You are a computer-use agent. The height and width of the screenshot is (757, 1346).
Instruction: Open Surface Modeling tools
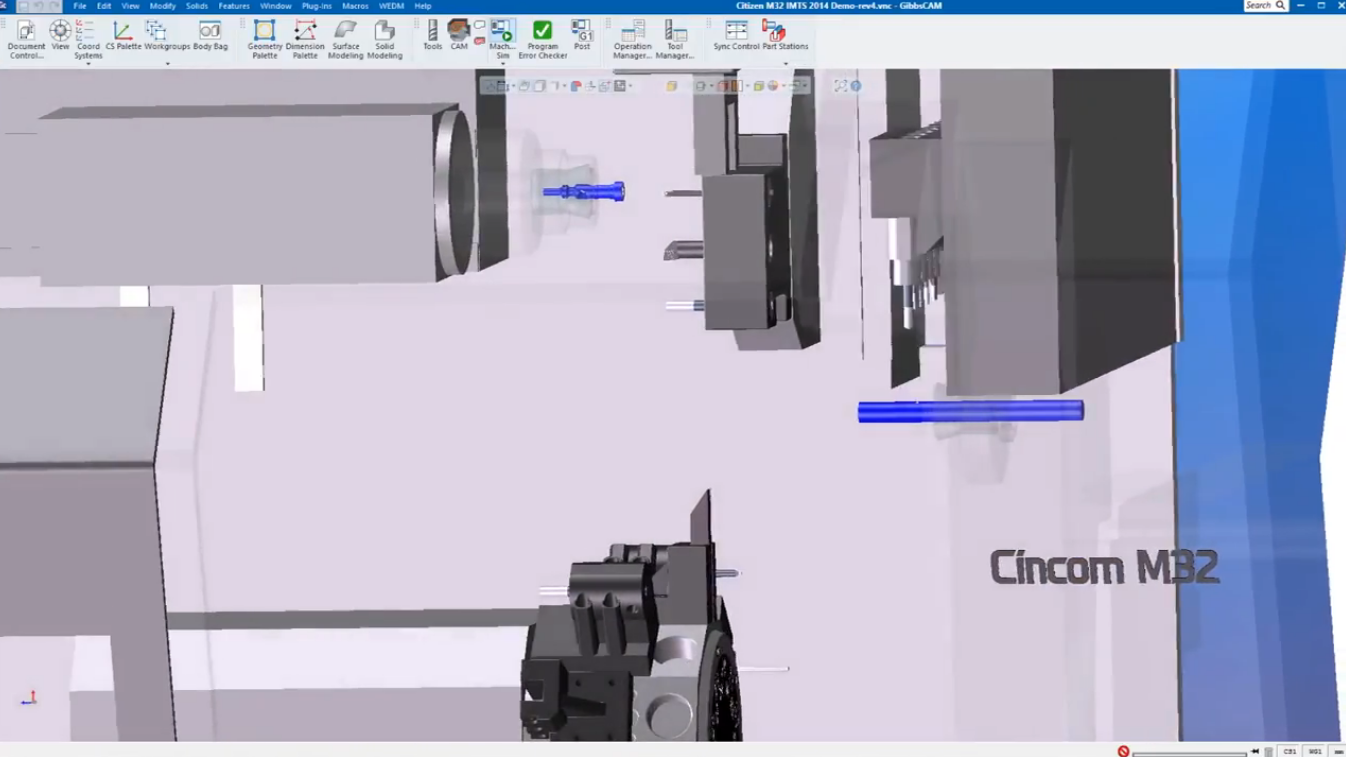345,39
